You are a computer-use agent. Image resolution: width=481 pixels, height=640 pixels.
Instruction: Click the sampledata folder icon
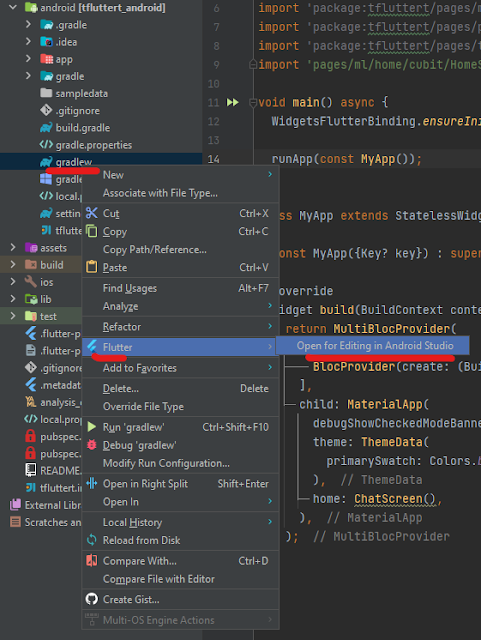tap(46, 93)
